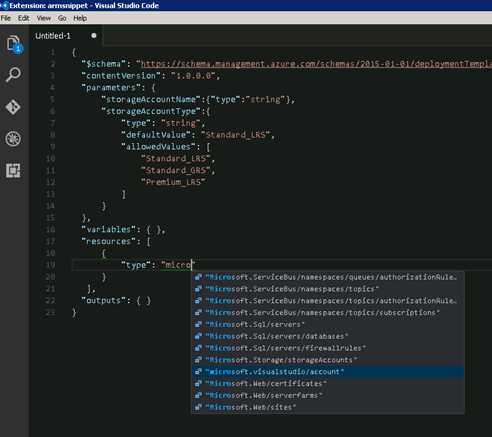Open the Help menu

(x=80, y=18)
